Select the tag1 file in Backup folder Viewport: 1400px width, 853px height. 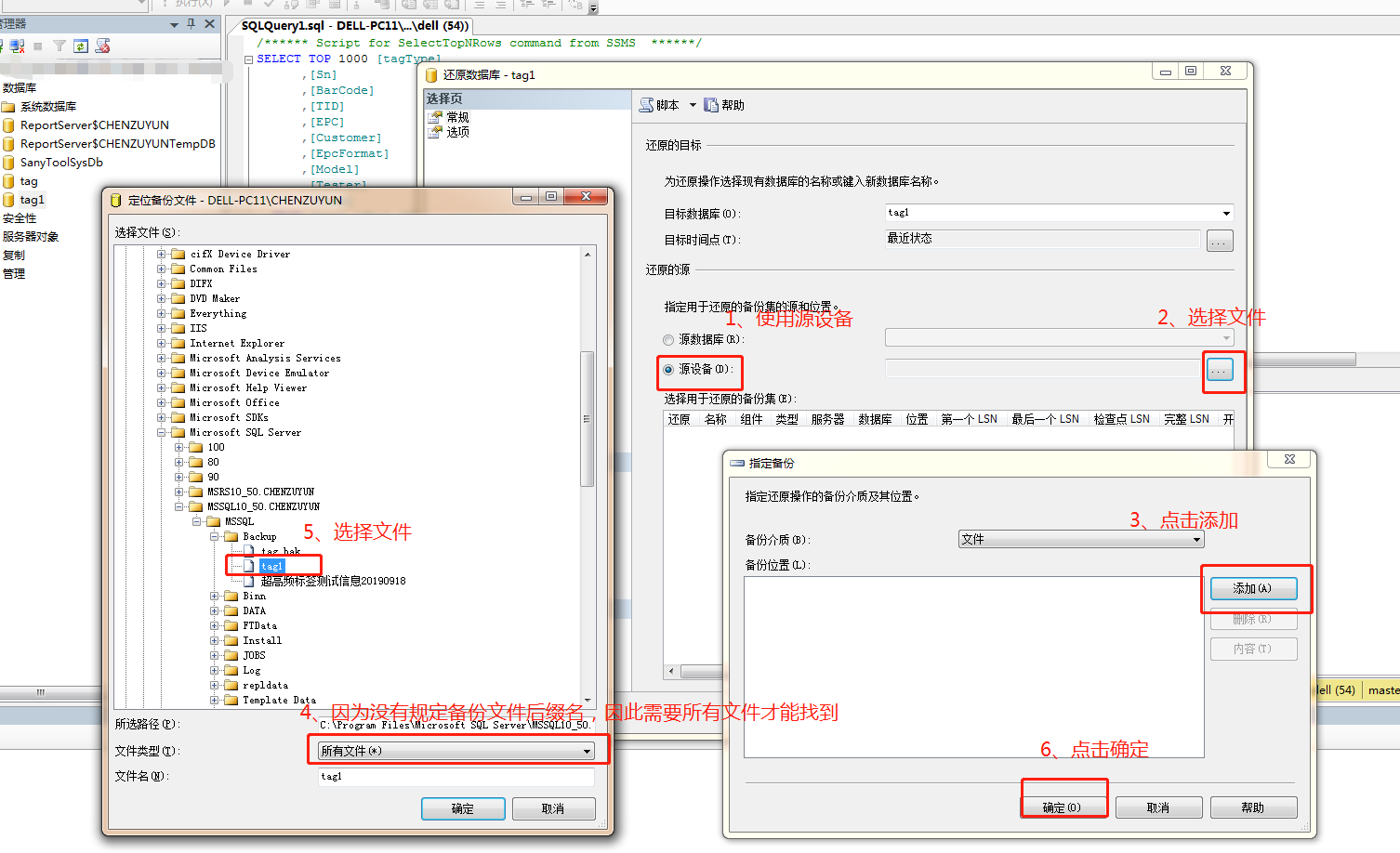pyautogui.click(x=272, y=566)
